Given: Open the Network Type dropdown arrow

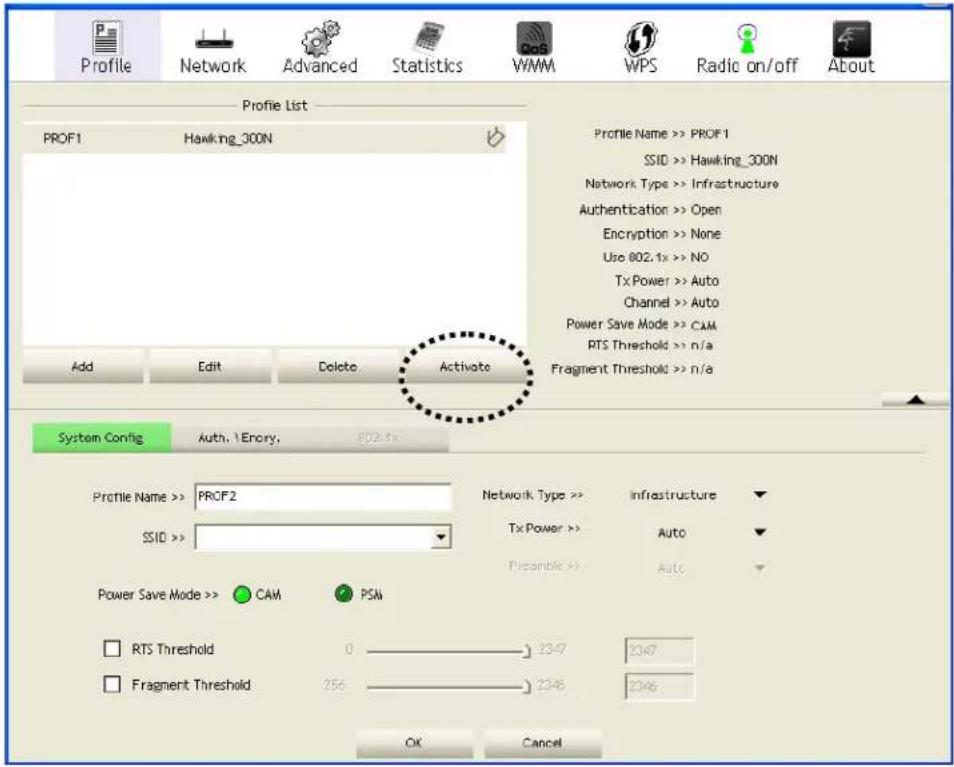Looking at the screenshot, I should point(760,495).
